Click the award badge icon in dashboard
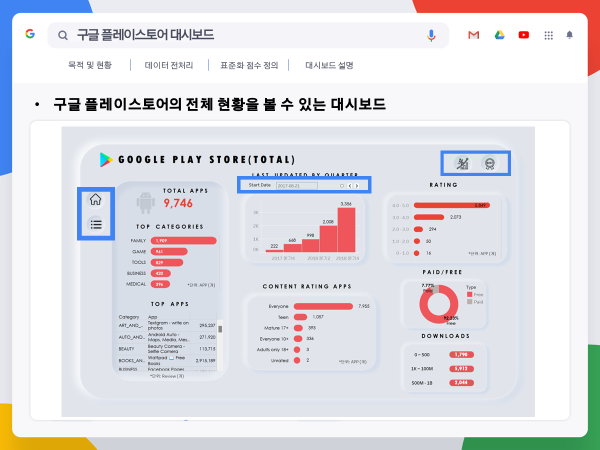Screen dimensions: 600x450 [x=490, y=163]
